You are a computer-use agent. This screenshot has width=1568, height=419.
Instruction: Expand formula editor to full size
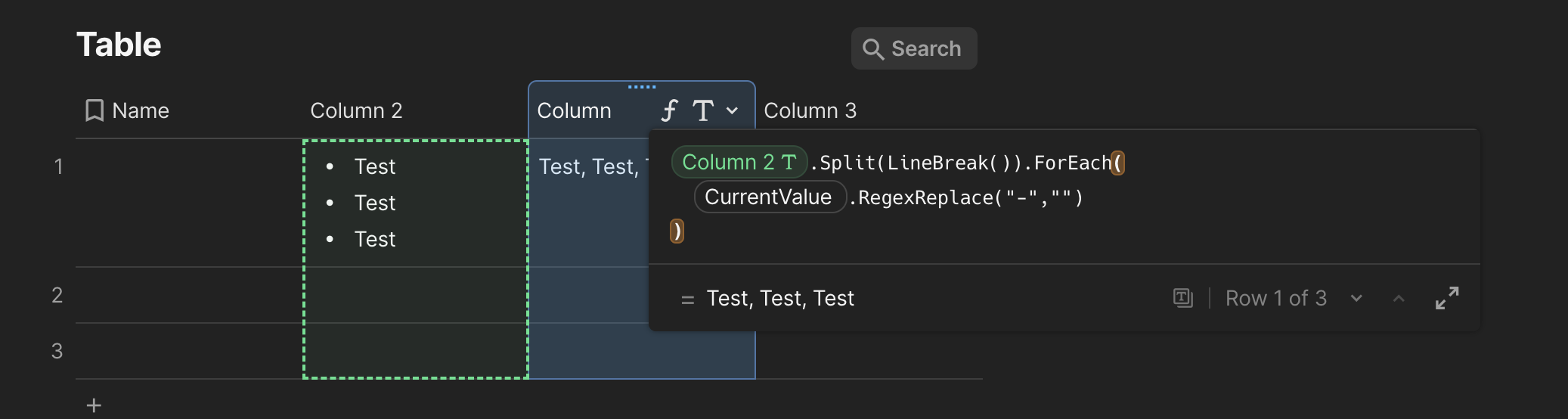click(x=1446, y=298)
